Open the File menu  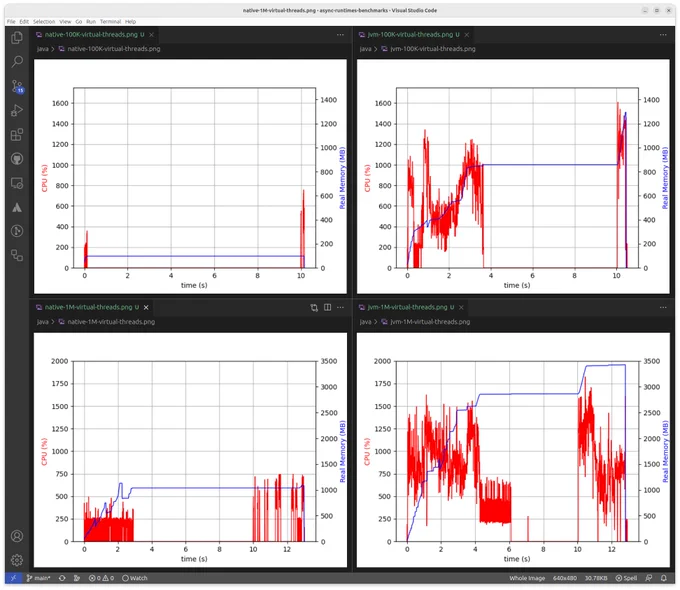pos(11,22)
